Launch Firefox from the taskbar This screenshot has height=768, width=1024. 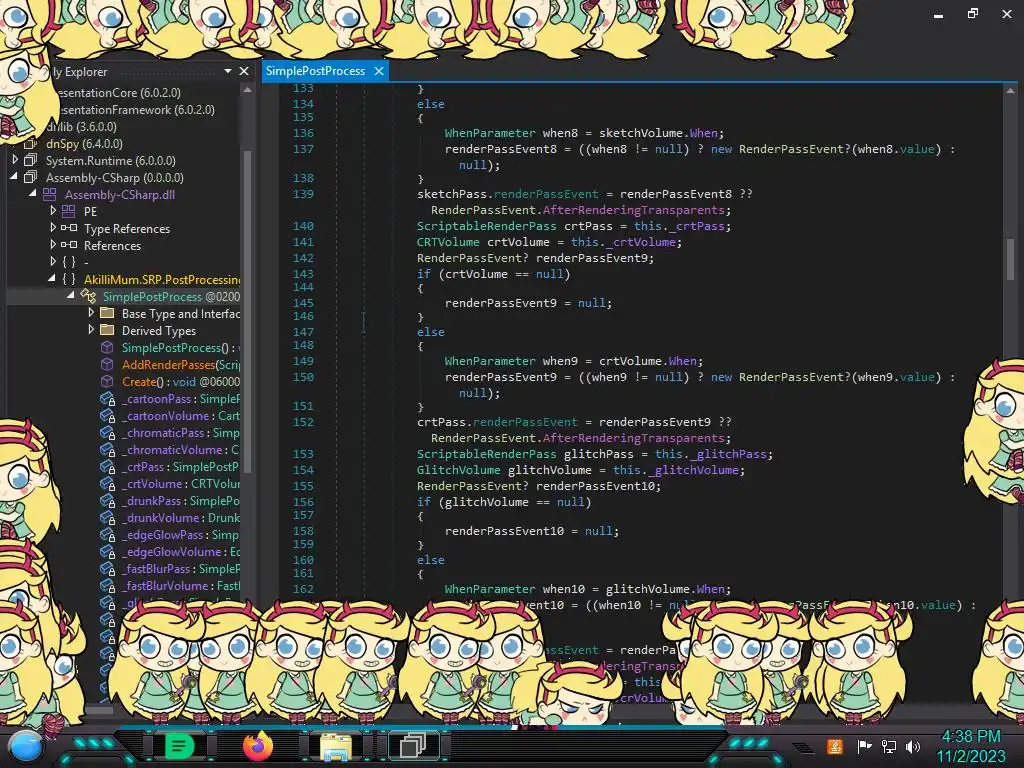point(258,746)
